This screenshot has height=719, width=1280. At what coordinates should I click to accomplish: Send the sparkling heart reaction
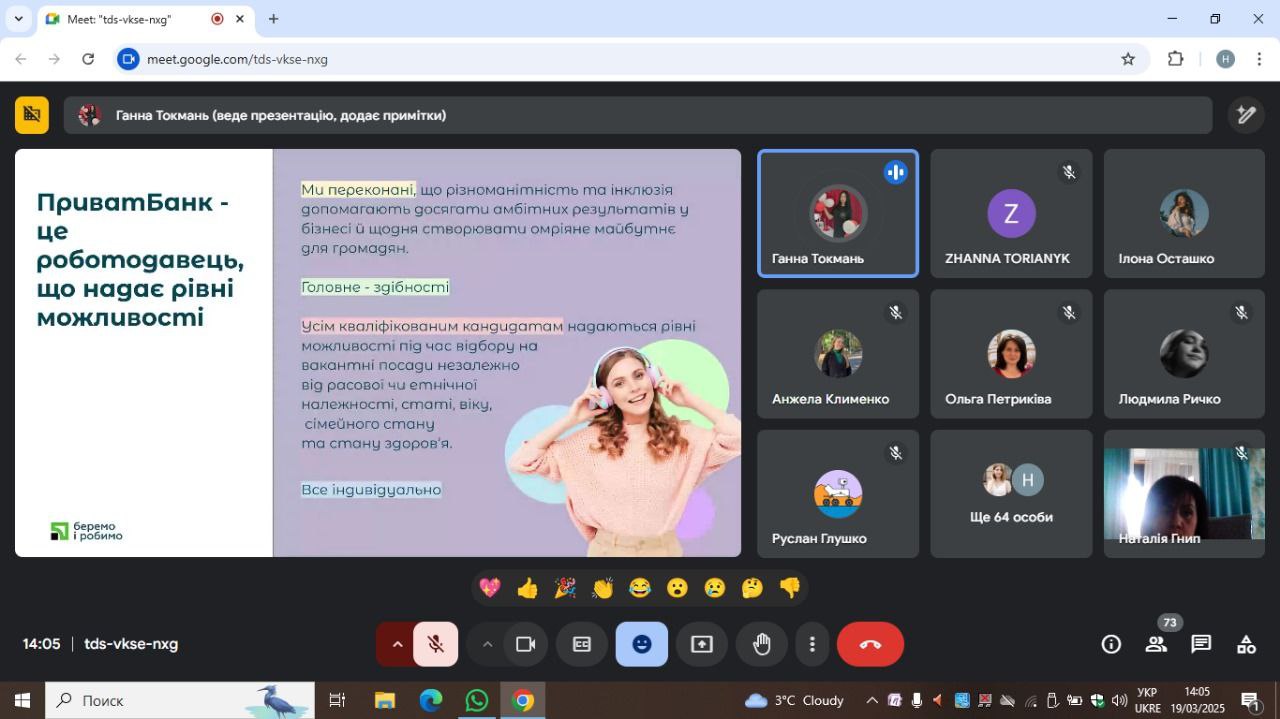(x=490, y=588)
